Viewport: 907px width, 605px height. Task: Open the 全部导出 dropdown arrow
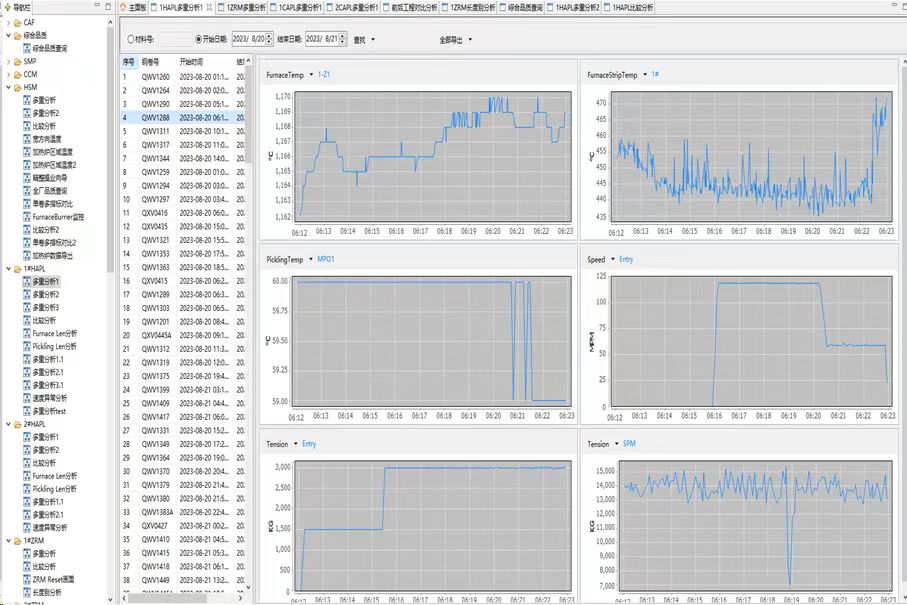click(470, 40)
